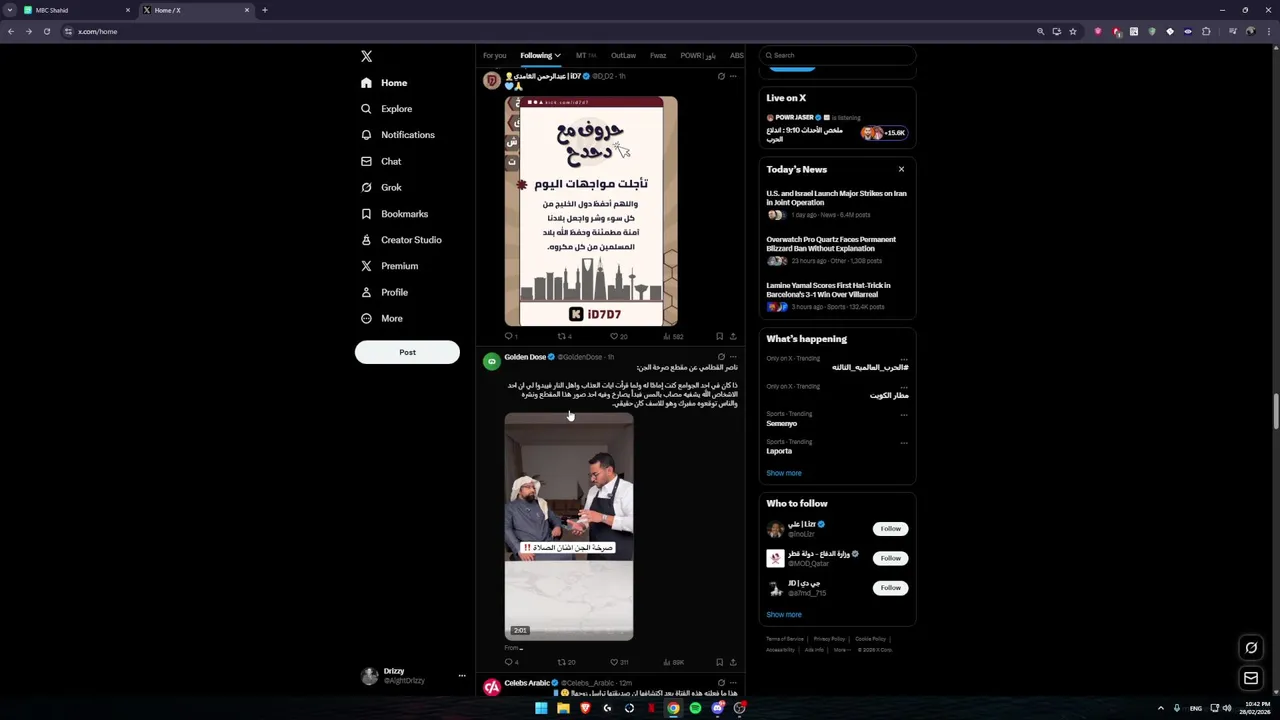Open more options on Celebs Arabic post
Screen dimensions: 1280x720
pyautogui.click(x=733, y=683)
